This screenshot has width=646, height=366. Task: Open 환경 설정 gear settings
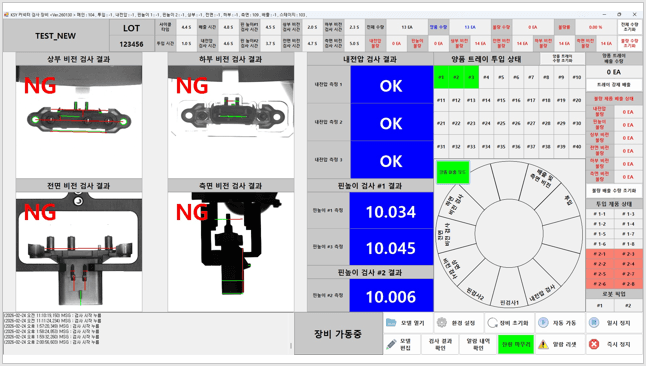coord(442,323)
